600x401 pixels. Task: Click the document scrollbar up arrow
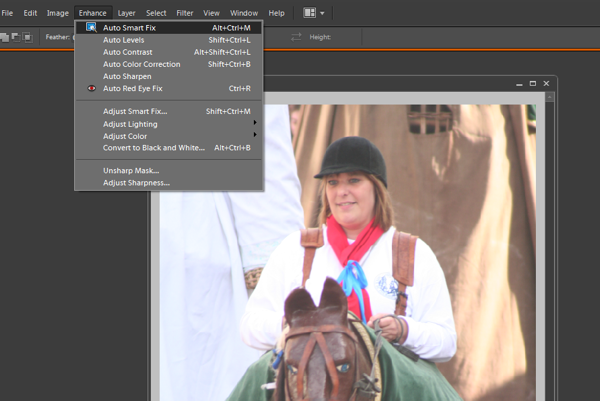tap(549, 98)
